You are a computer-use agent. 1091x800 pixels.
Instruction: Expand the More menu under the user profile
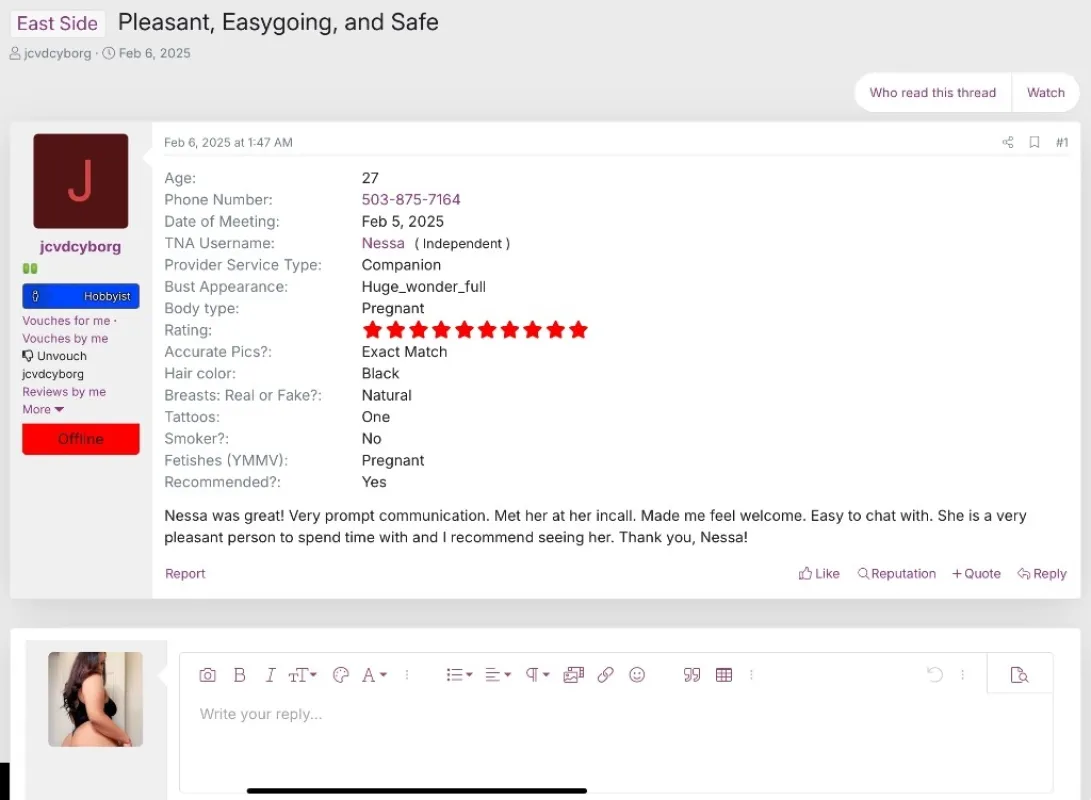43,410
